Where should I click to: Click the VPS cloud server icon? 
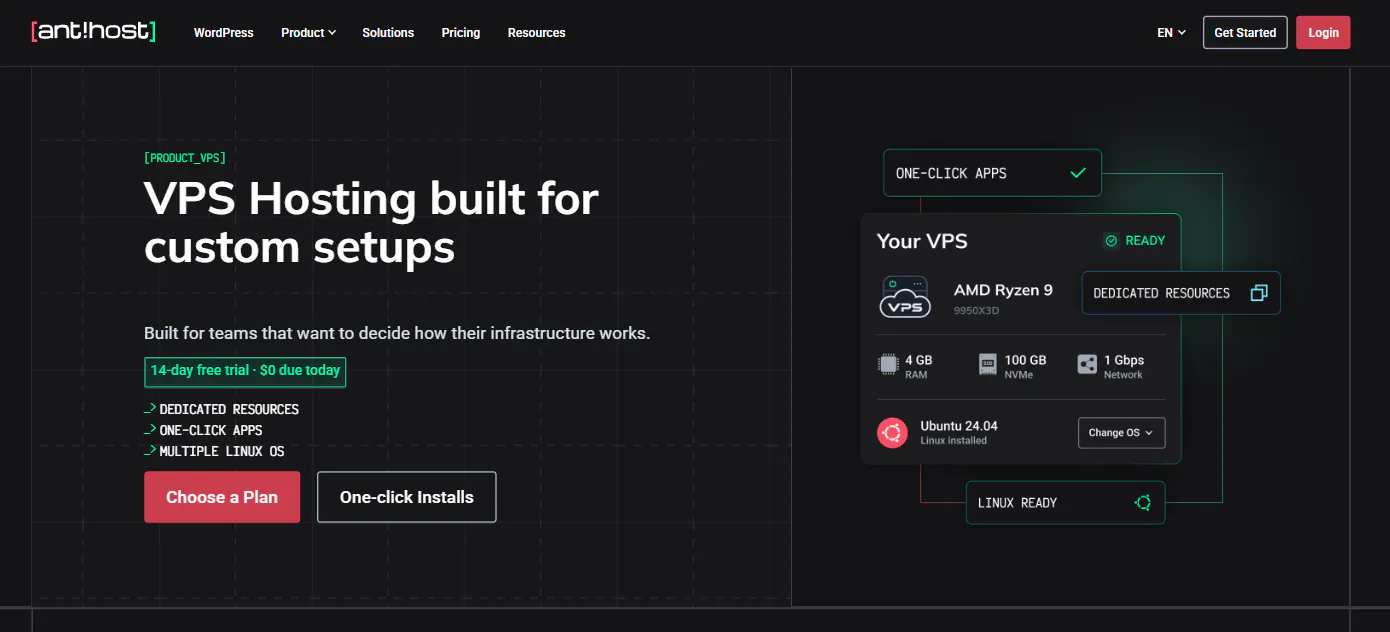point(904,298)
